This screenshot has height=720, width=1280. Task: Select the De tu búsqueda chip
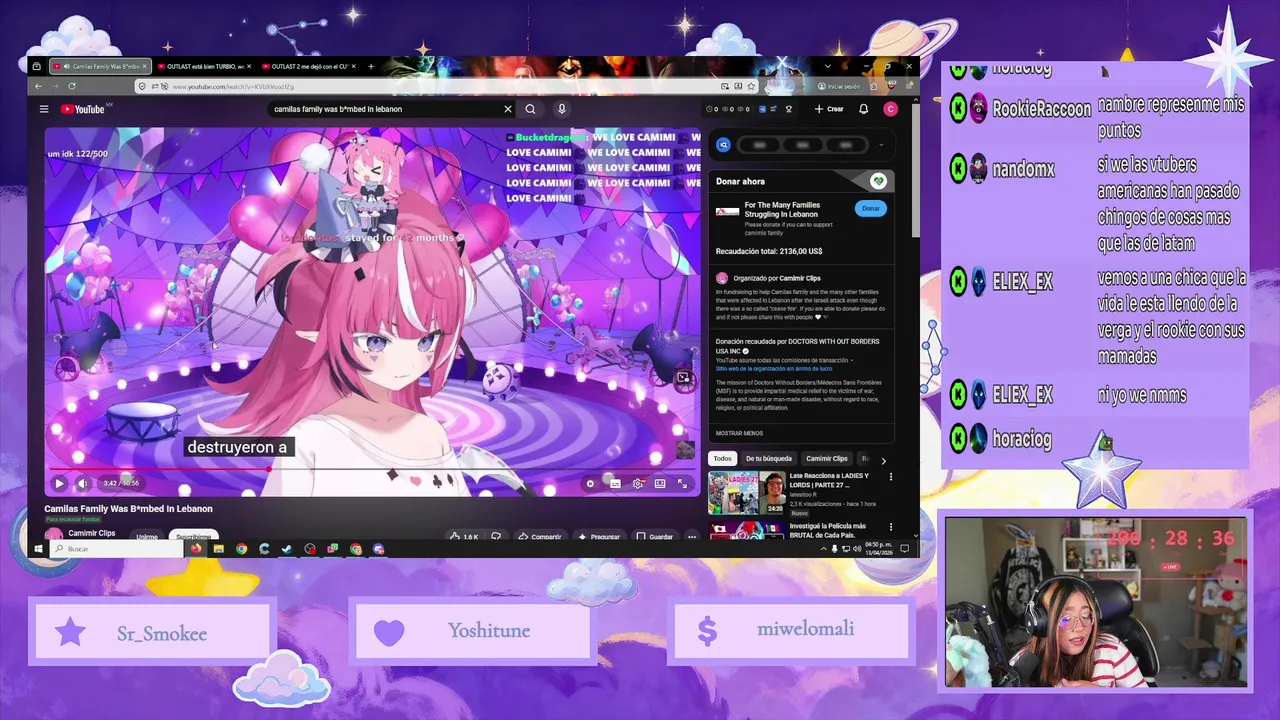point(768,458)
